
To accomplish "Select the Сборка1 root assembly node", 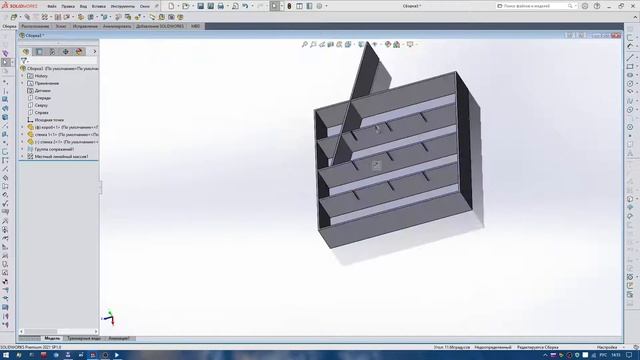I will (59, 69).
